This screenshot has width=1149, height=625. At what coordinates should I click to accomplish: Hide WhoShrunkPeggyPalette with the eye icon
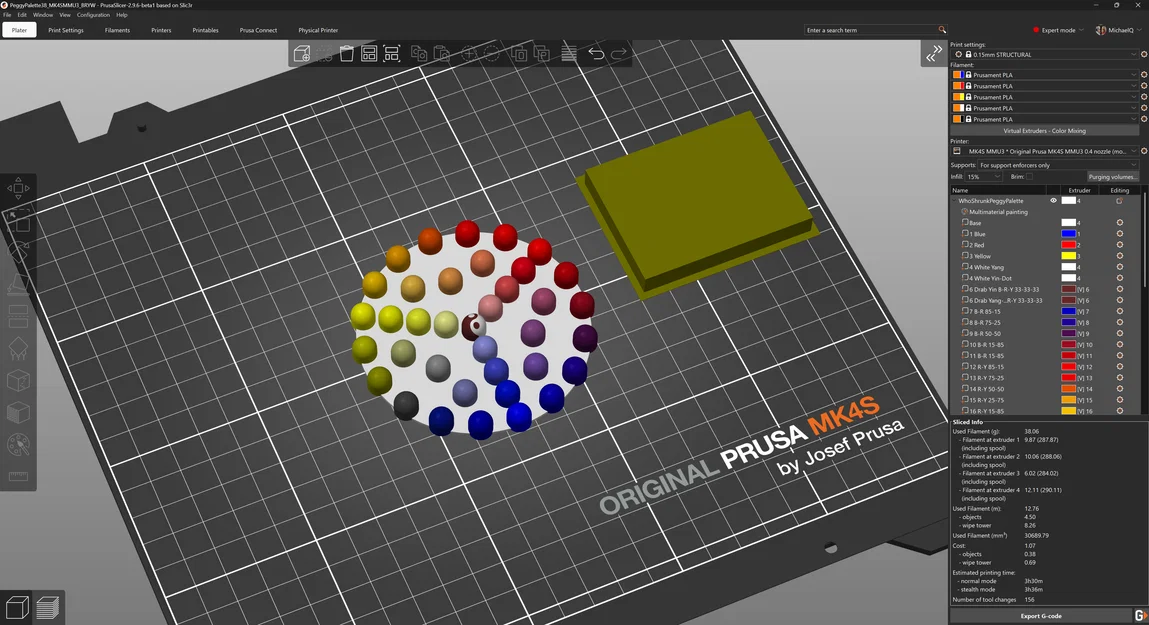(1054, 201)
